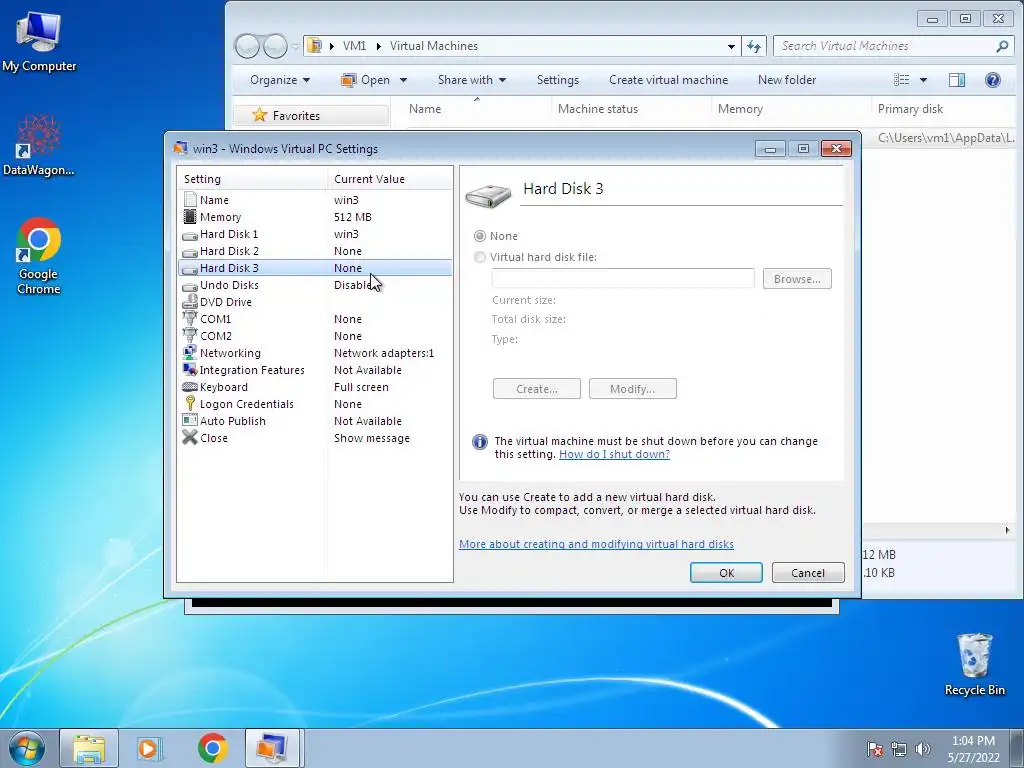Expand the change view options arrow
This screenshot has height=768, width=1024.
click(923, 80)
